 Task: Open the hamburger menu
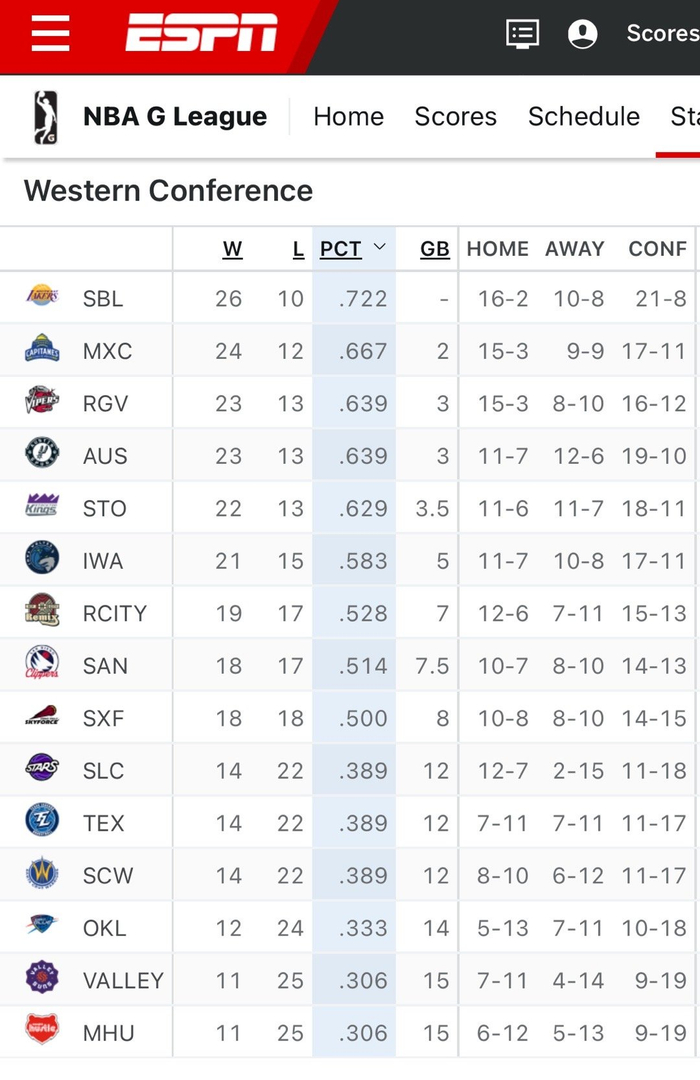pos(50,33)
